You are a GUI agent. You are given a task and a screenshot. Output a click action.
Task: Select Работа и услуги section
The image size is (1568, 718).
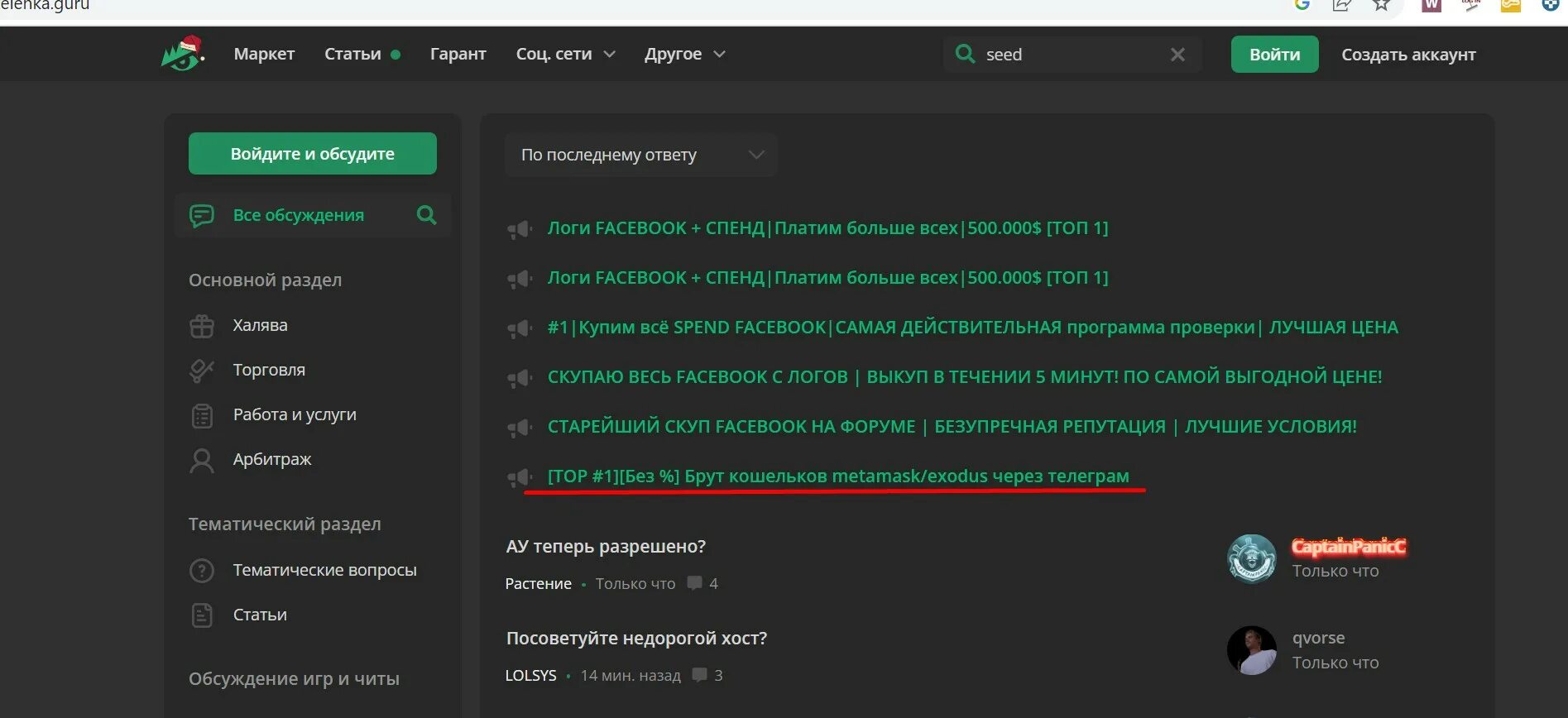295,414
